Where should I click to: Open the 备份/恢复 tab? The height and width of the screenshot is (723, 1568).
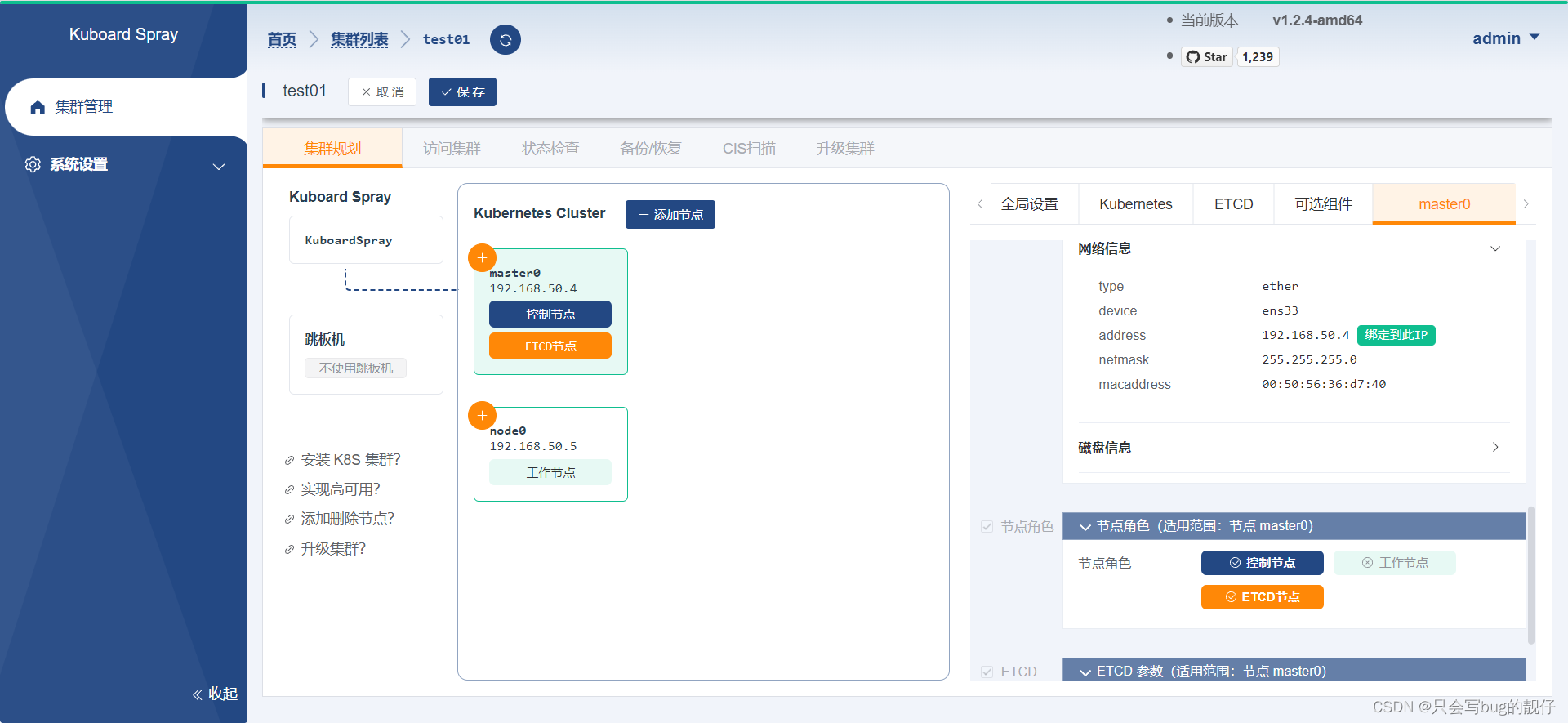click(651, 149)
